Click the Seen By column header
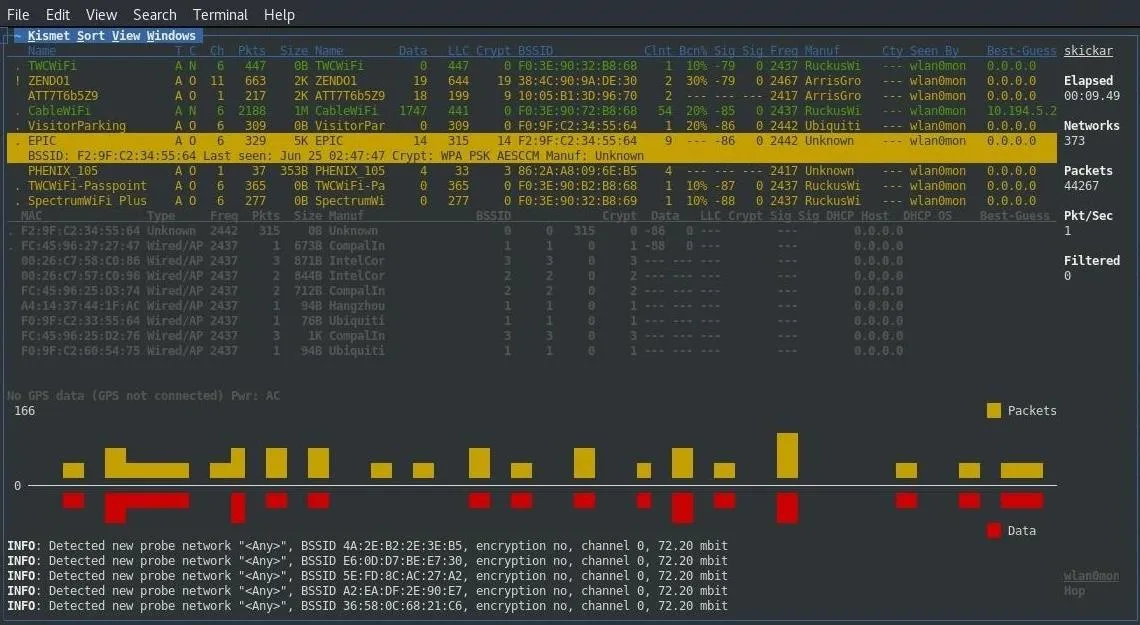 [934, 51]
